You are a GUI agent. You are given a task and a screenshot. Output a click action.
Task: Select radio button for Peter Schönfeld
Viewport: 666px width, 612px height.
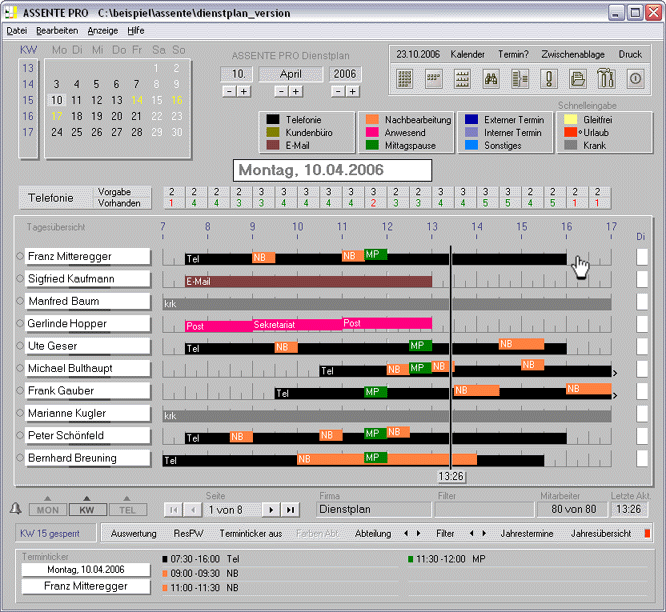[20, 435]
